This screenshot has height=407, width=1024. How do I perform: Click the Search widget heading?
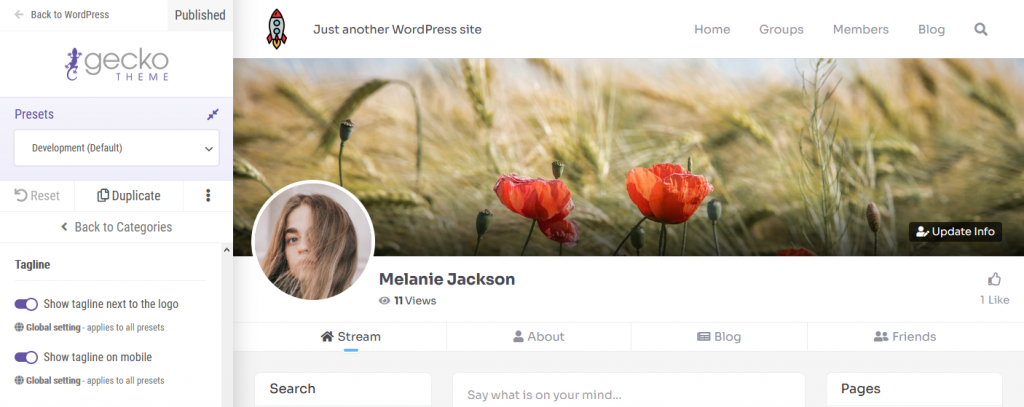coord(293,389)
